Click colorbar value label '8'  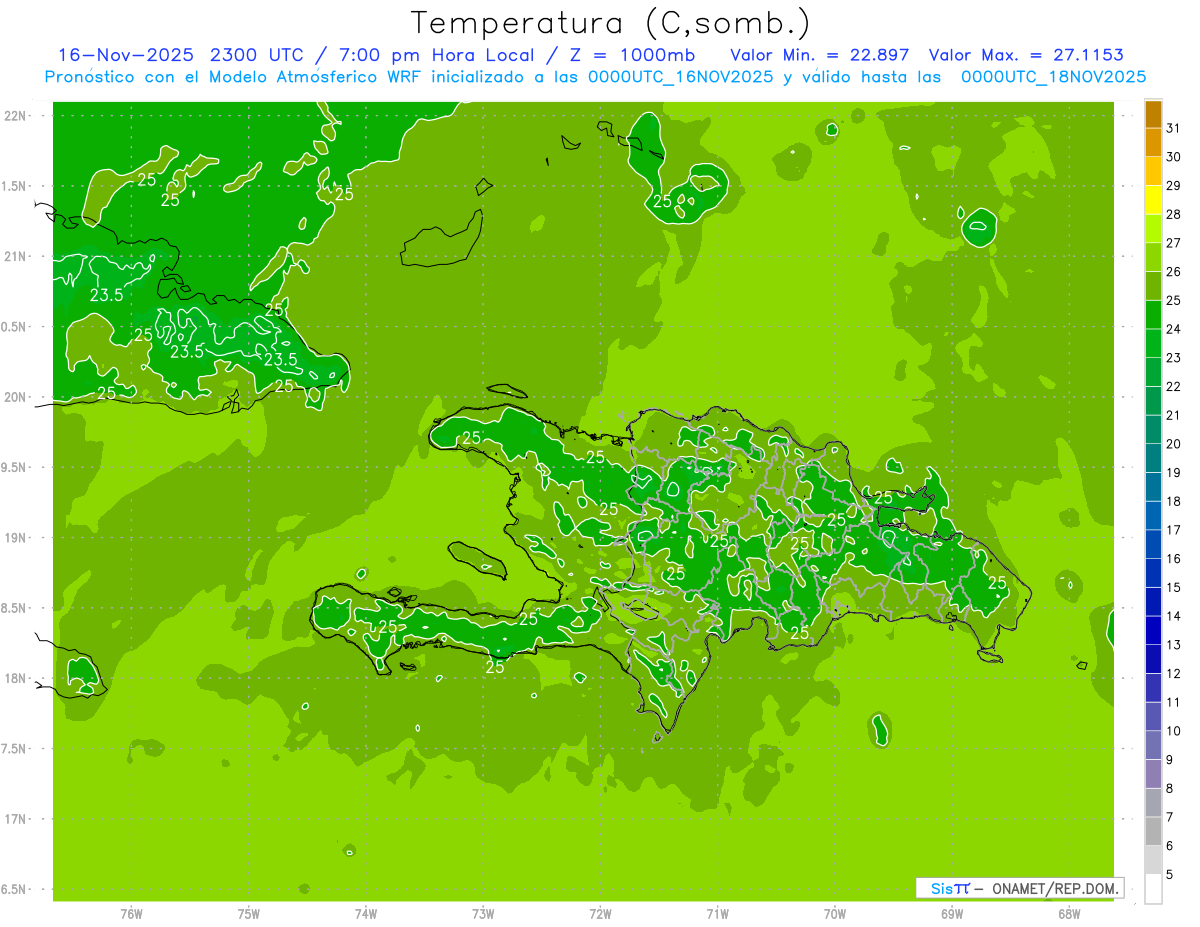(1170, 788)
